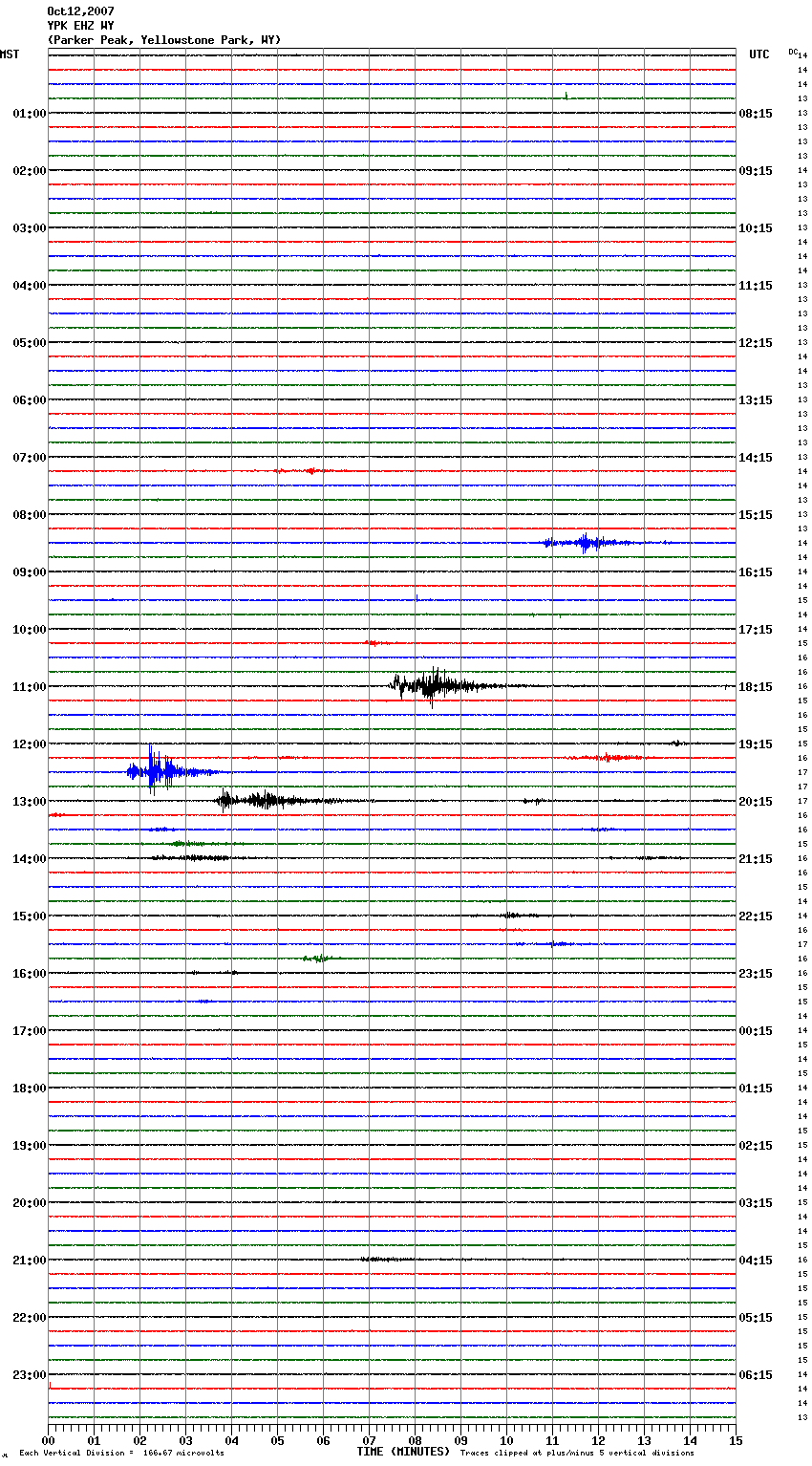Screen dimensions: 812x1466
Task: Click the 06:15 UTC time label
Action: point(756,1375)
